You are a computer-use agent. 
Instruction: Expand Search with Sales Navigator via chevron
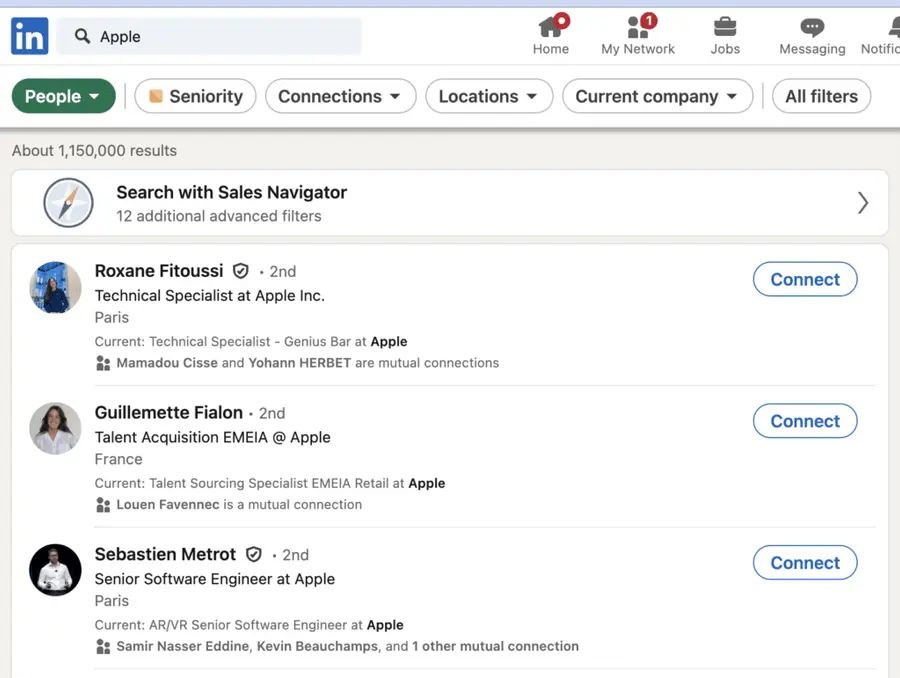pyautogui.click(x=862, y=202)
